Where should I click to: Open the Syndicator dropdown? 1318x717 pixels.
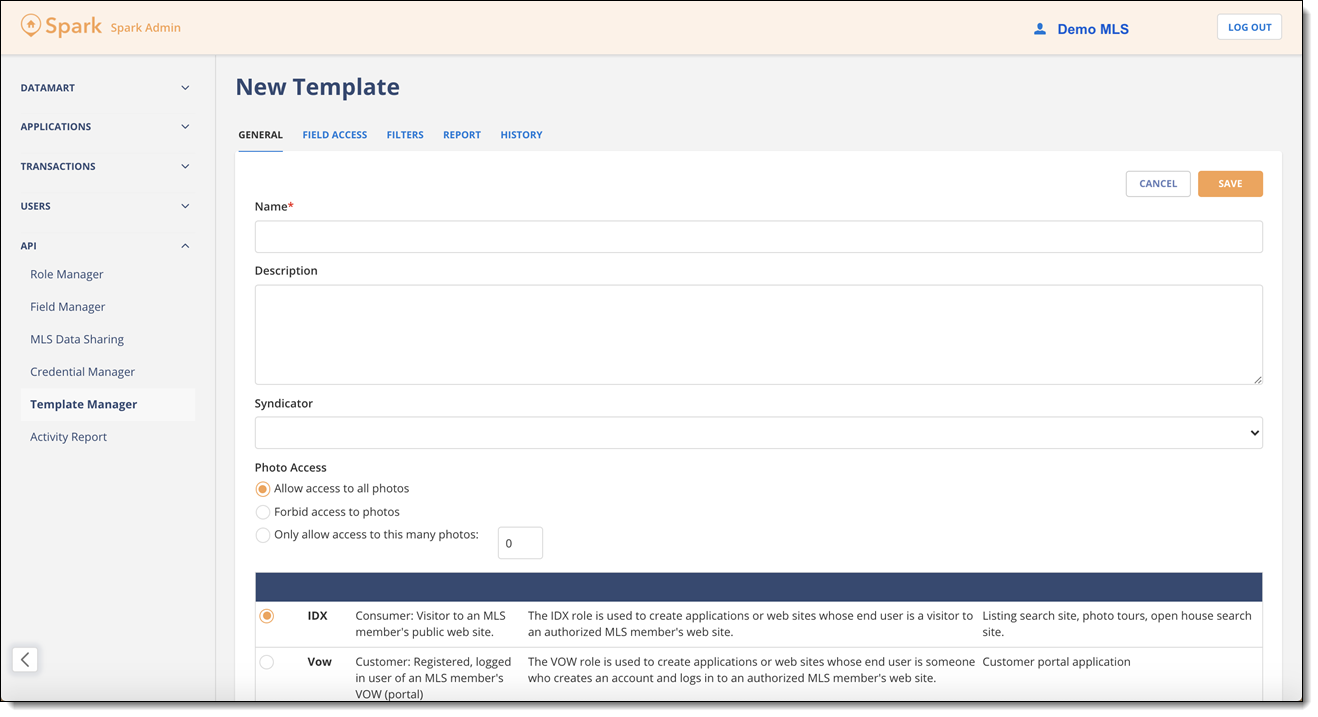758,433
